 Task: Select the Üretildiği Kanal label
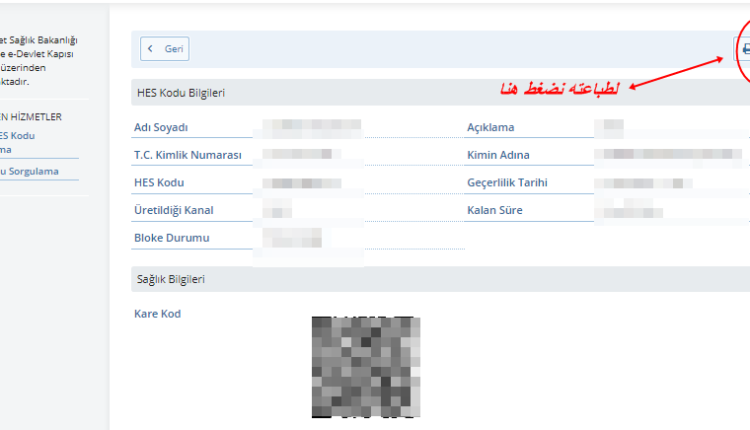click(174, 210)
